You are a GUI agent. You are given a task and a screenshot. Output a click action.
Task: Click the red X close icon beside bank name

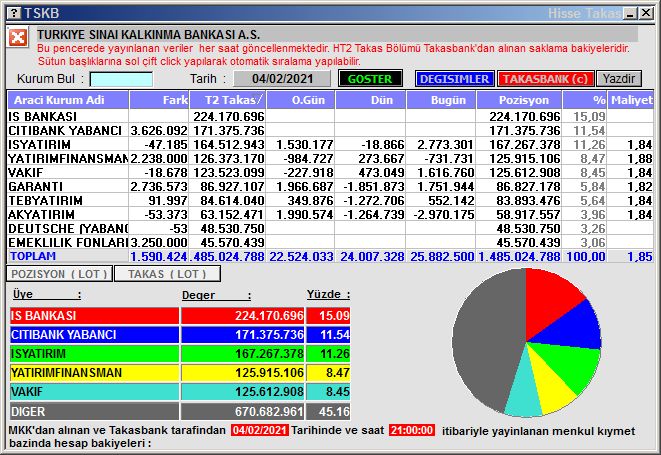click(x=18, y=38)
